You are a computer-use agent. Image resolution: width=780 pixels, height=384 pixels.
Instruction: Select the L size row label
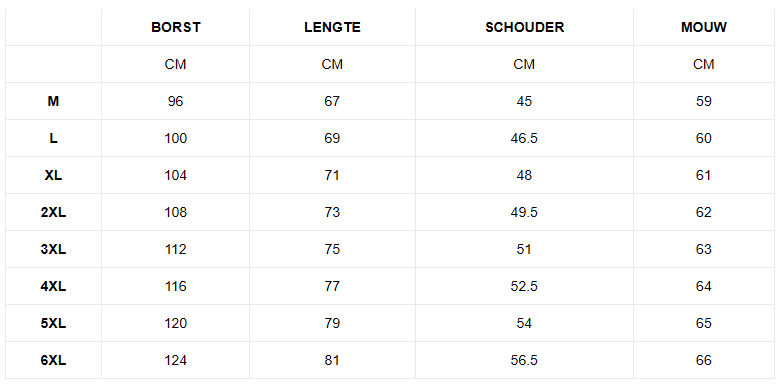coord(53,138)
